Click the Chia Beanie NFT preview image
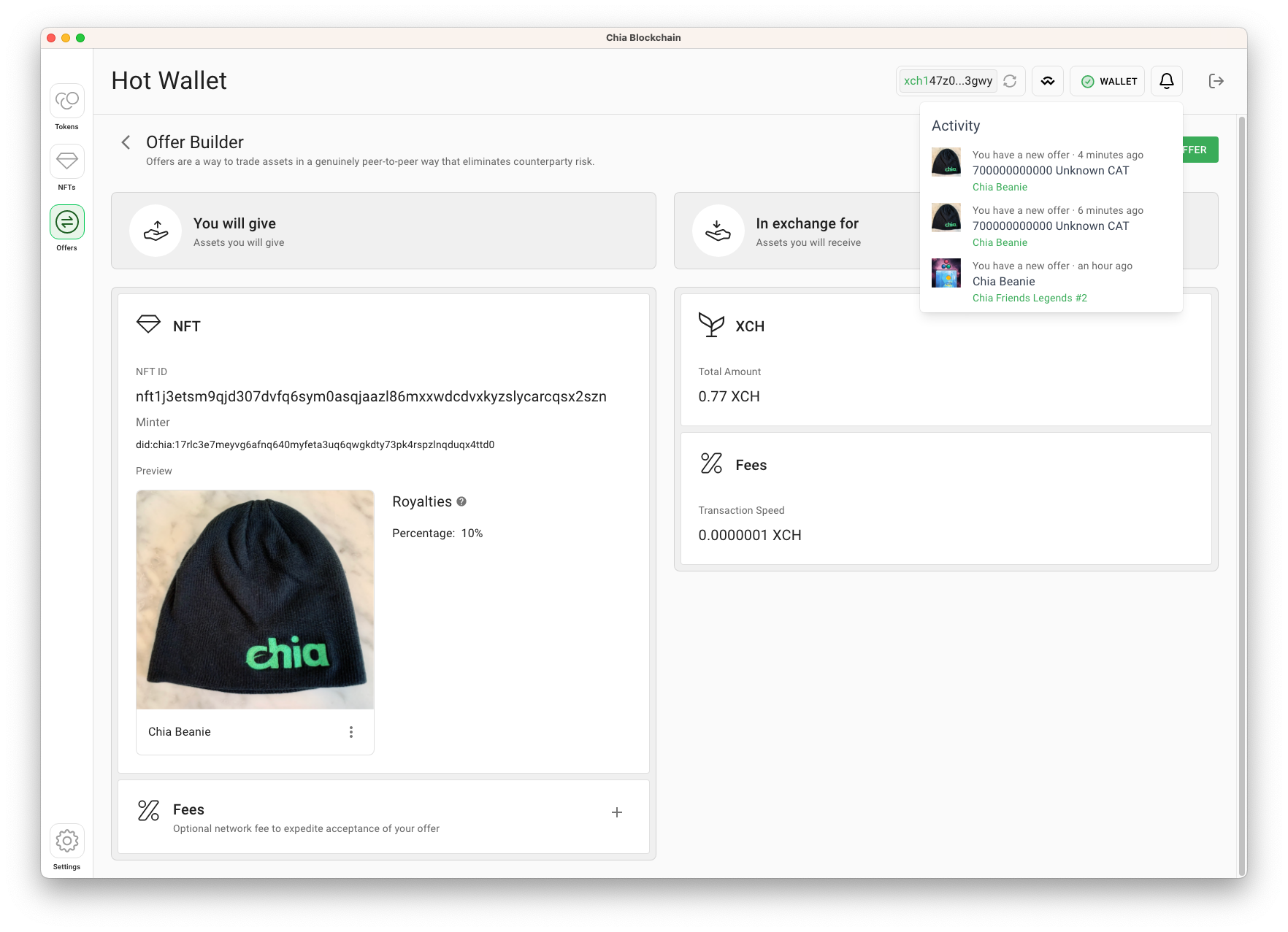This screenshot has height=932, width=1288. point(255,599)
